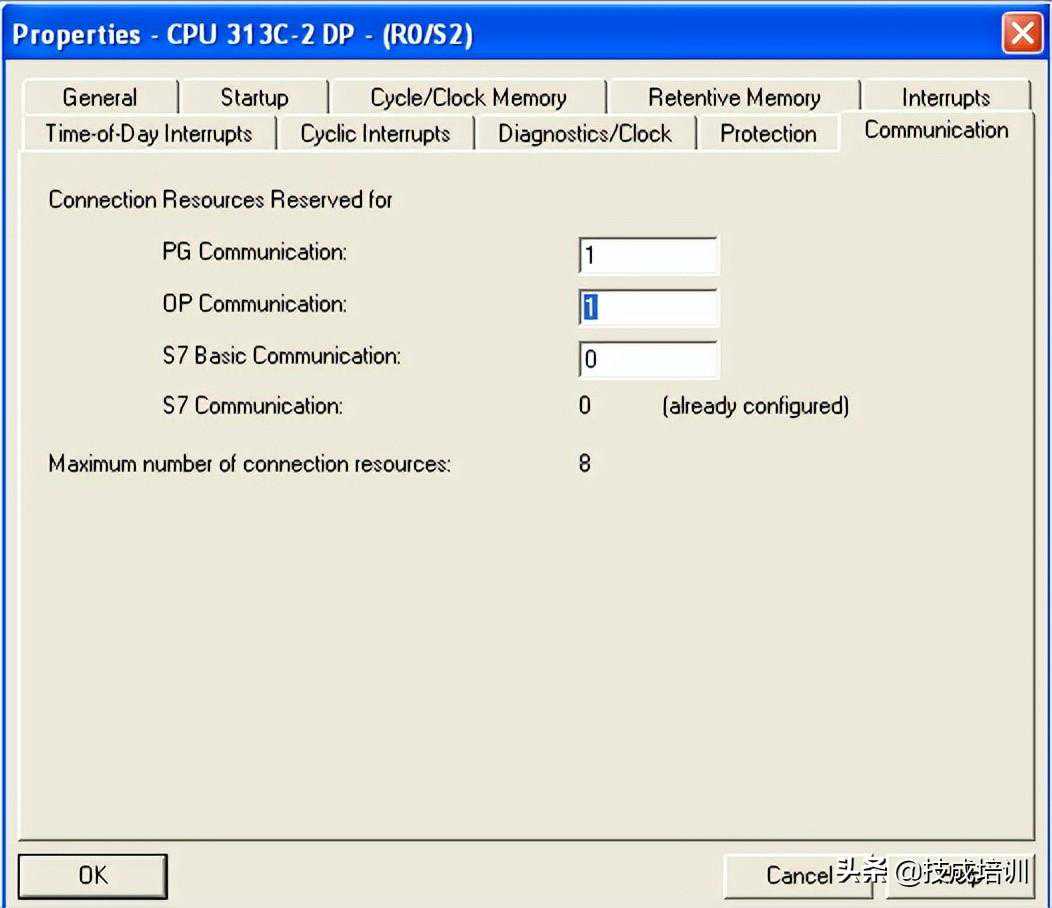Select the Cycle/Clock Memory tab

click(x=468, y=98)
